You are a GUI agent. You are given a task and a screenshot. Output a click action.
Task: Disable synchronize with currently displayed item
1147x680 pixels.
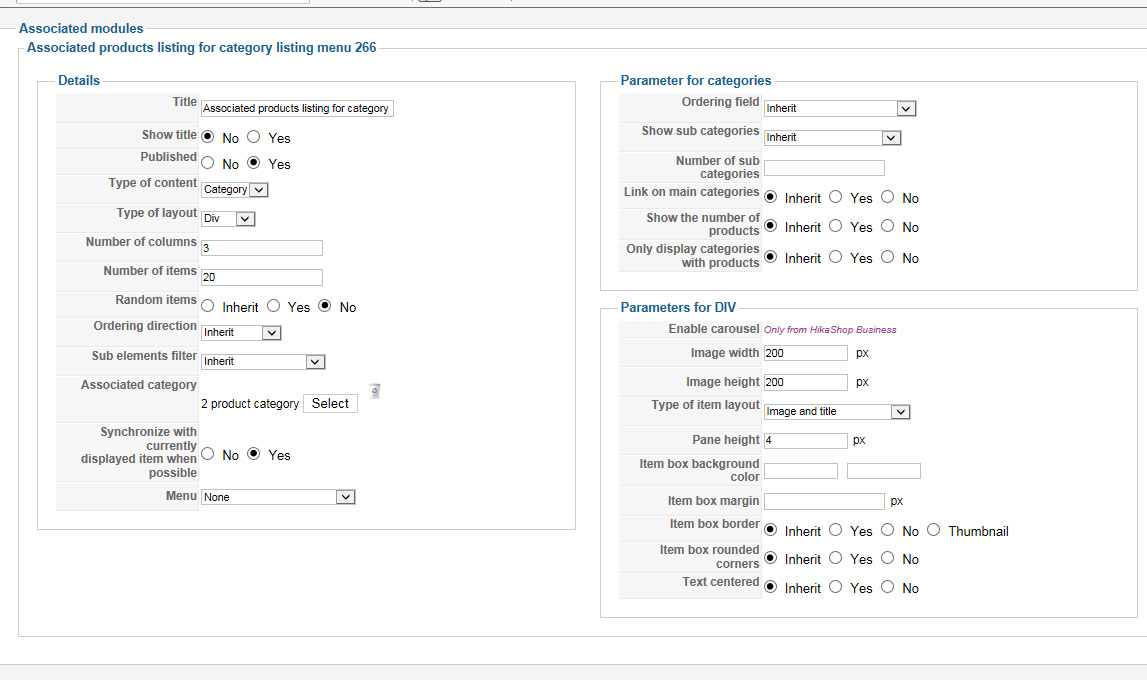(208, 454)
